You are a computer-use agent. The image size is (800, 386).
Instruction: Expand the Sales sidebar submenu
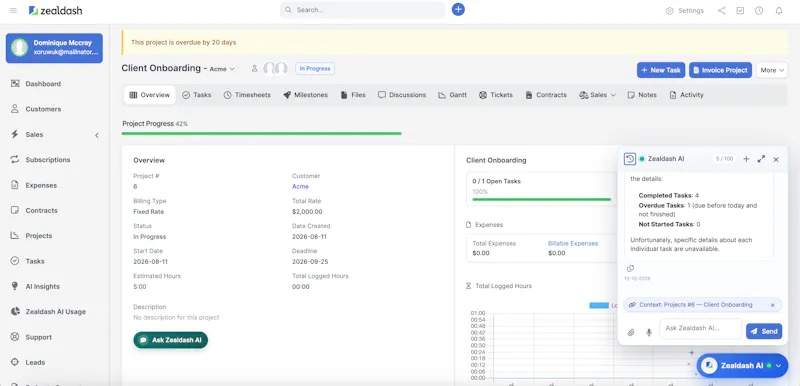click(x=96, y=135)
